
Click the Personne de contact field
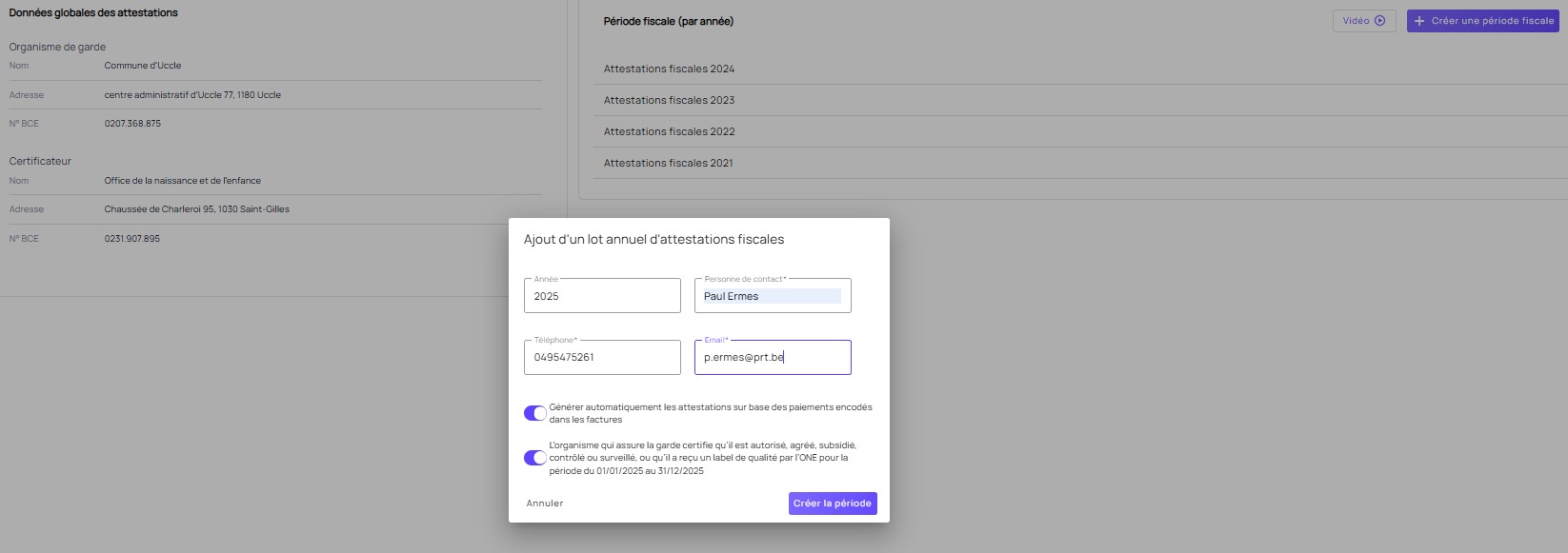click(772, 296)
